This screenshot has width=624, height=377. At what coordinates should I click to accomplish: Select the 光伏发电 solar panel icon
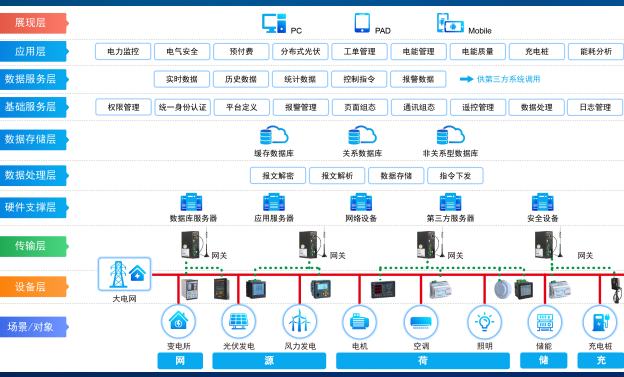(x=238, y=322)
